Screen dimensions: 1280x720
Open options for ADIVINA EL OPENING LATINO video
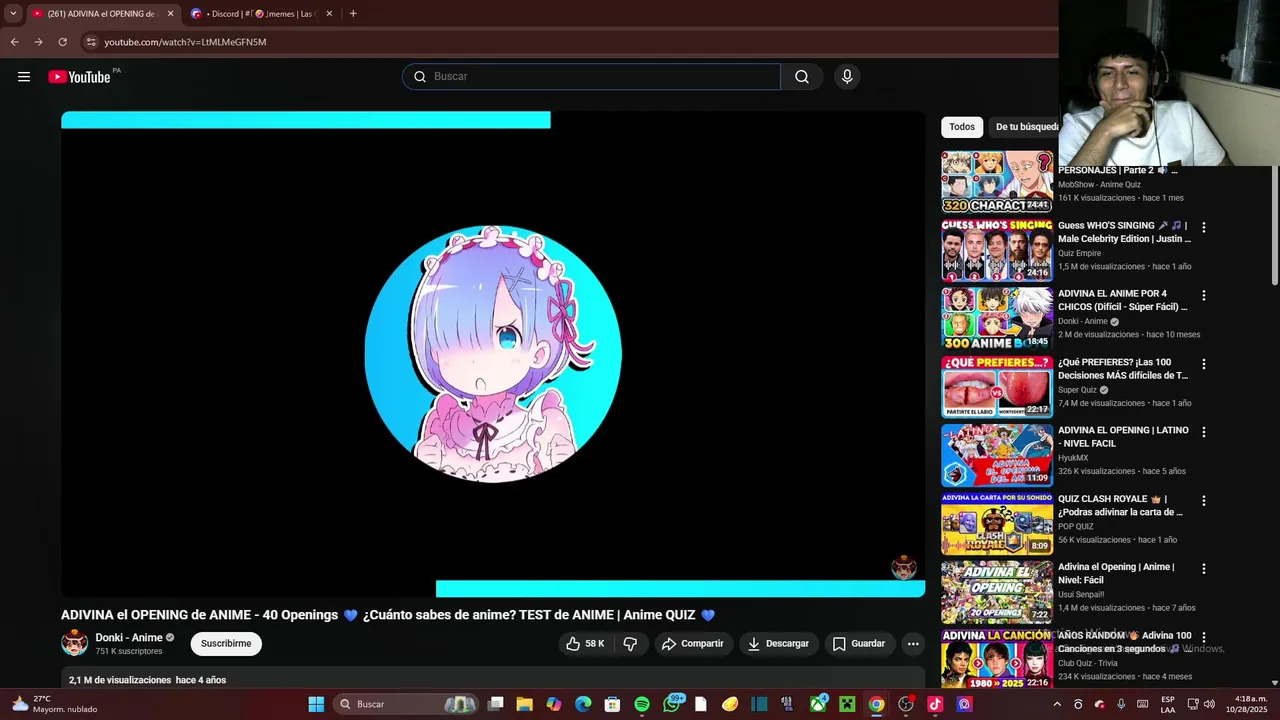(x=1204, y=432)
